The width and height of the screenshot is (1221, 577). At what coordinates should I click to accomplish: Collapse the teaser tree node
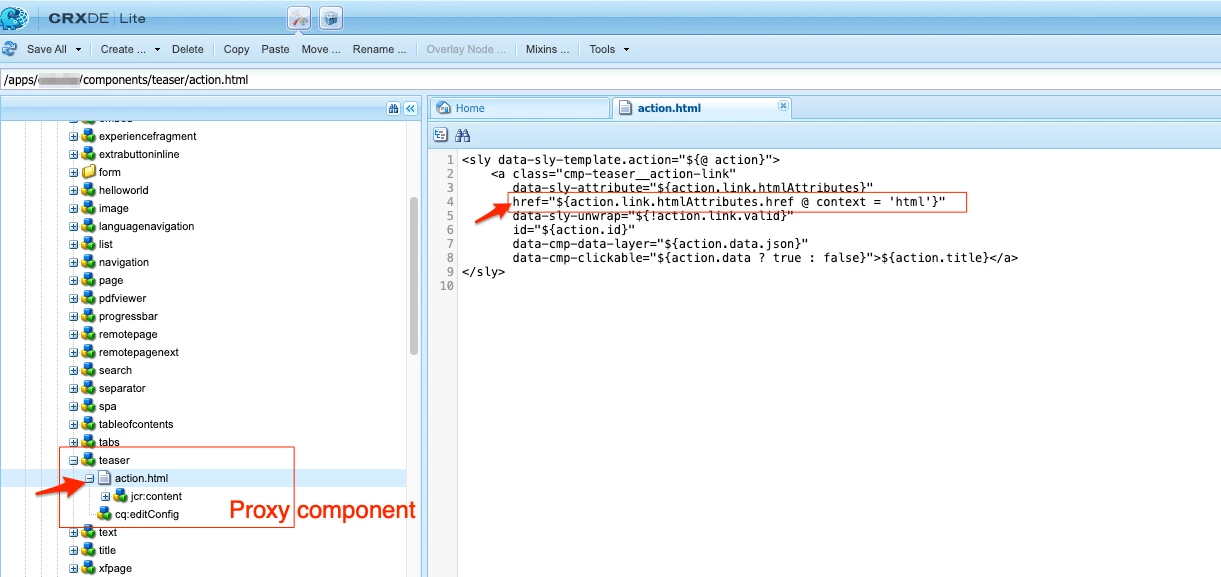73,460
